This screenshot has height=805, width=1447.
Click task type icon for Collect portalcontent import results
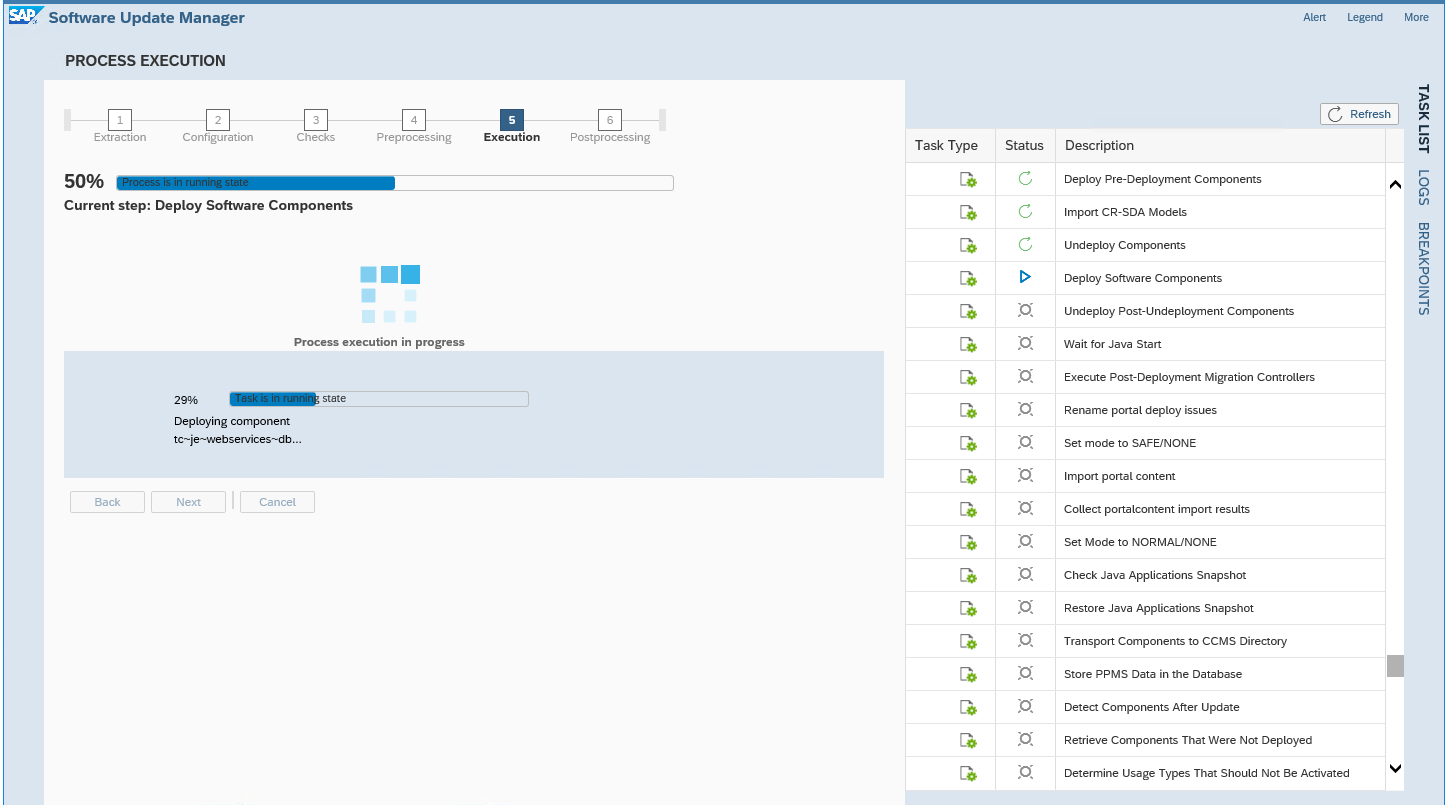coord(968,510)
